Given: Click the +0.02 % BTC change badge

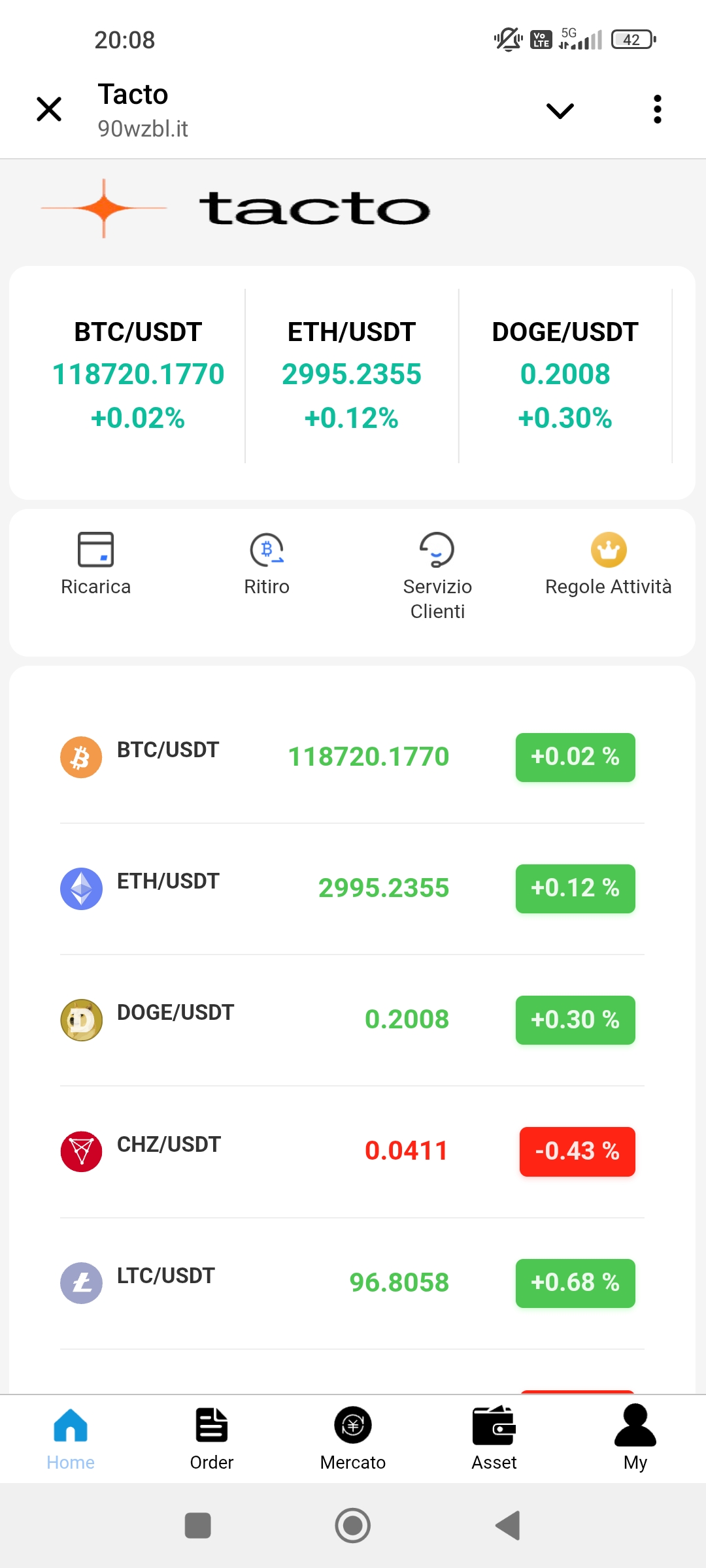Looking at the screenshot, I should point(575,757).
